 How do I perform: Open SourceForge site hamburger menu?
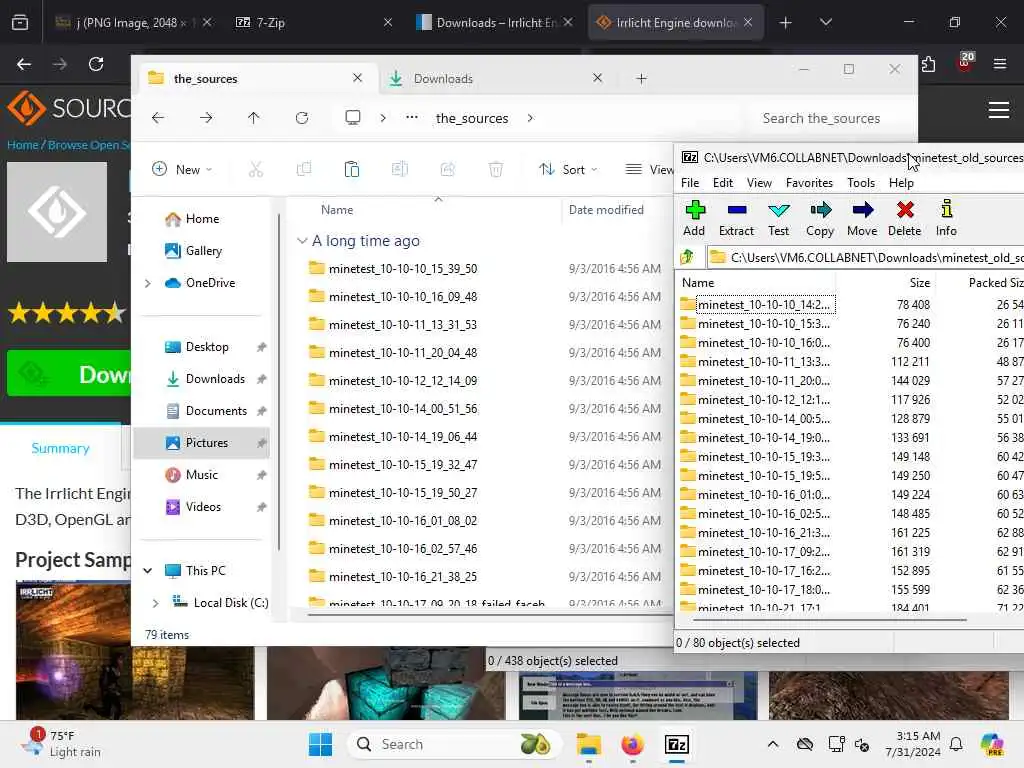[999, 110]
